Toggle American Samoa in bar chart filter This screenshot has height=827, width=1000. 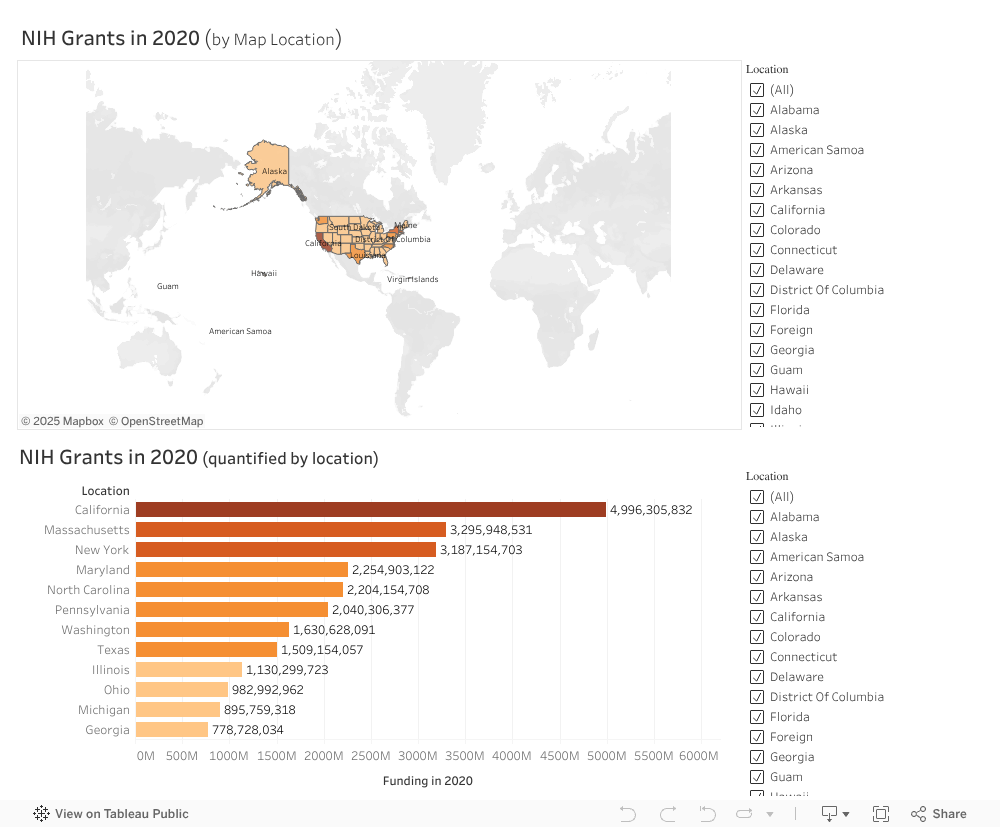point(757,557)
